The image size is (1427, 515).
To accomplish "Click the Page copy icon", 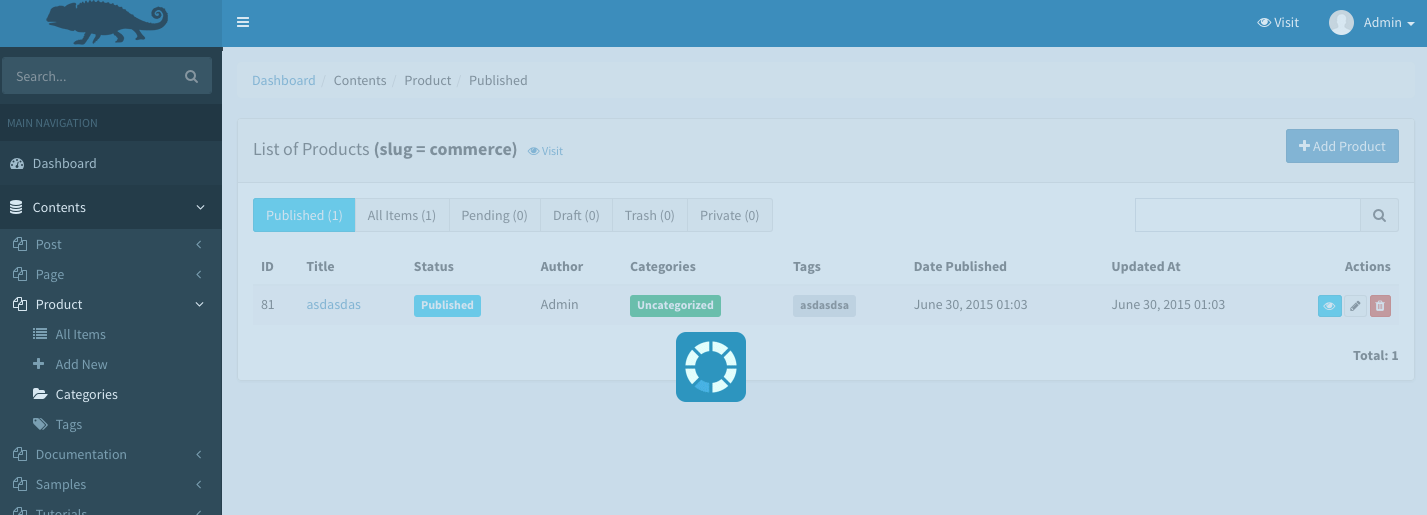I will click(x=20, y=274).
